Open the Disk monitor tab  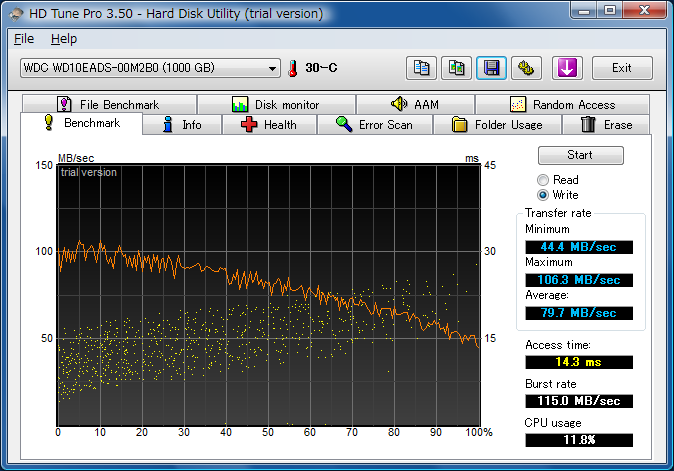(275, 104)
